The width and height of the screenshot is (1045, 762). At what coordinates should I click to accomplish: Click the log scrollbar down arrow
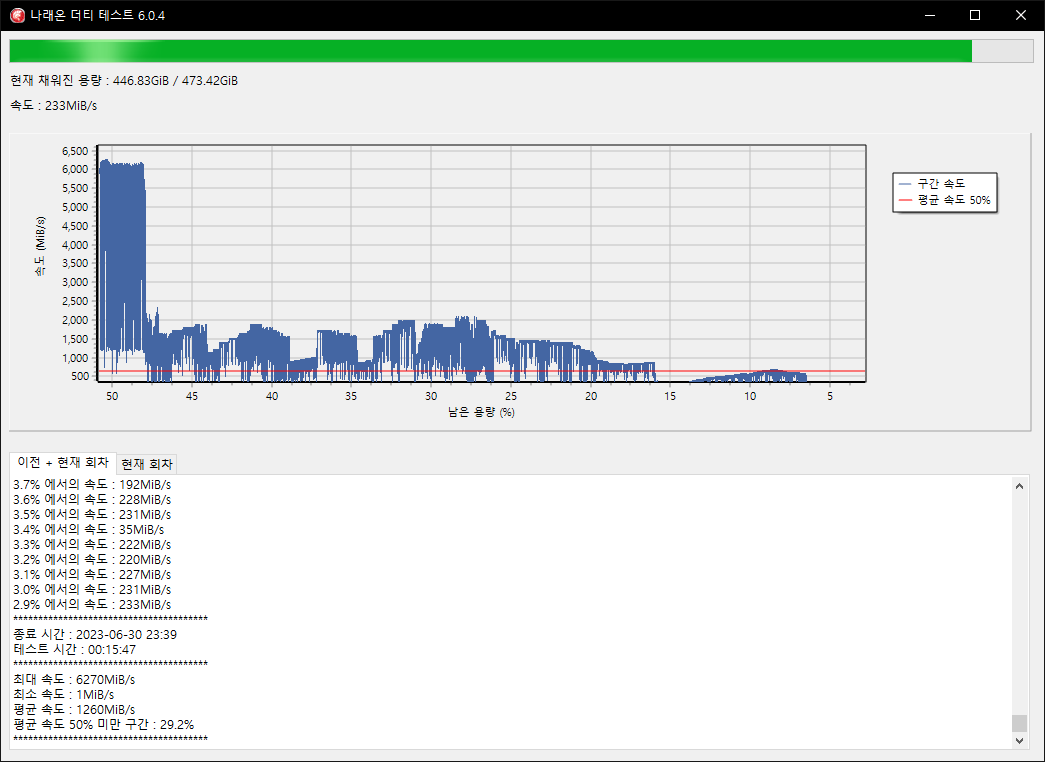(1019, 740)
